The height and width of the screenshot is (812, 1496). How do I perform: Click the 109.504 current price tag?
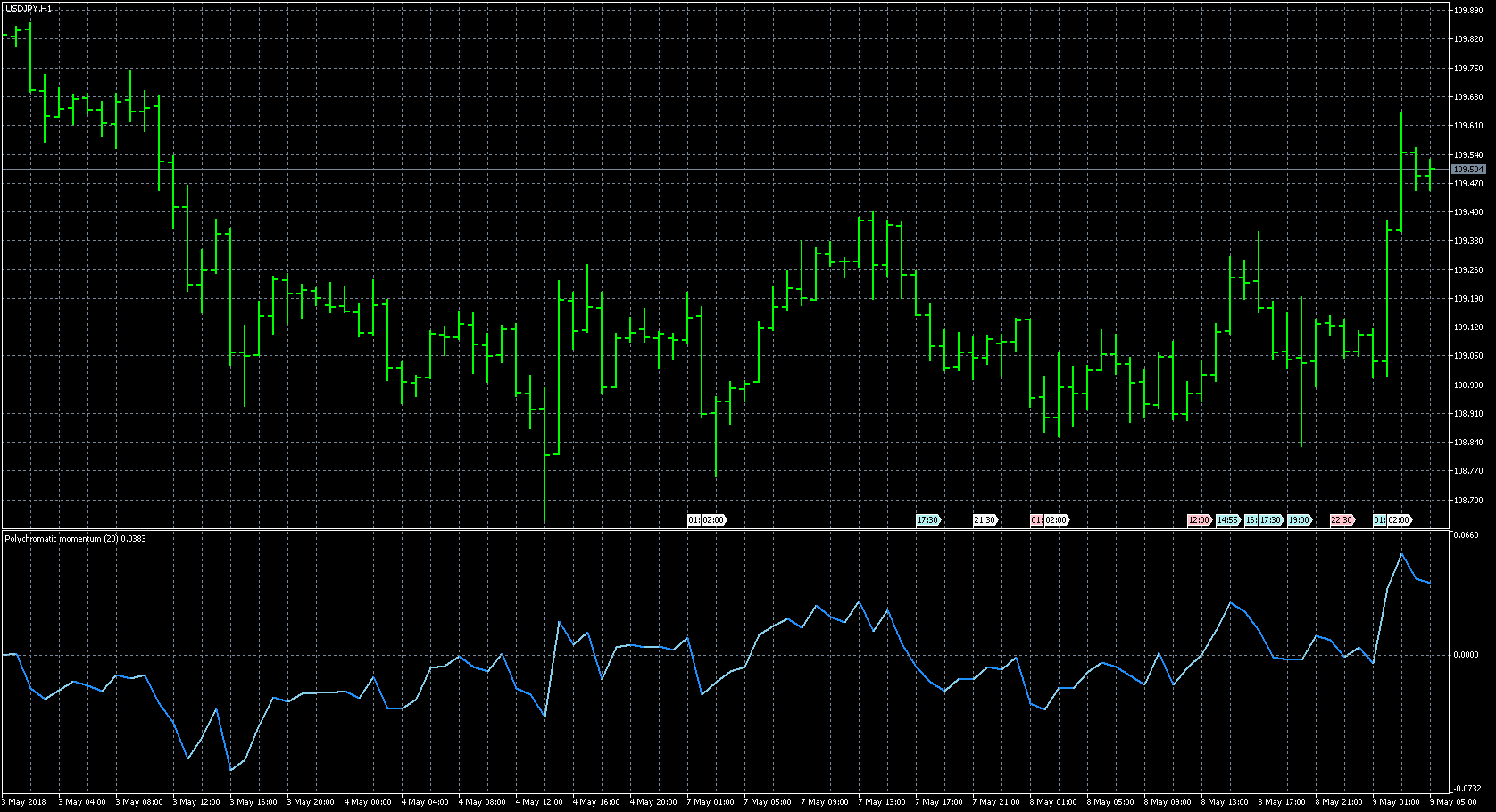click(x=1468, y=170)
